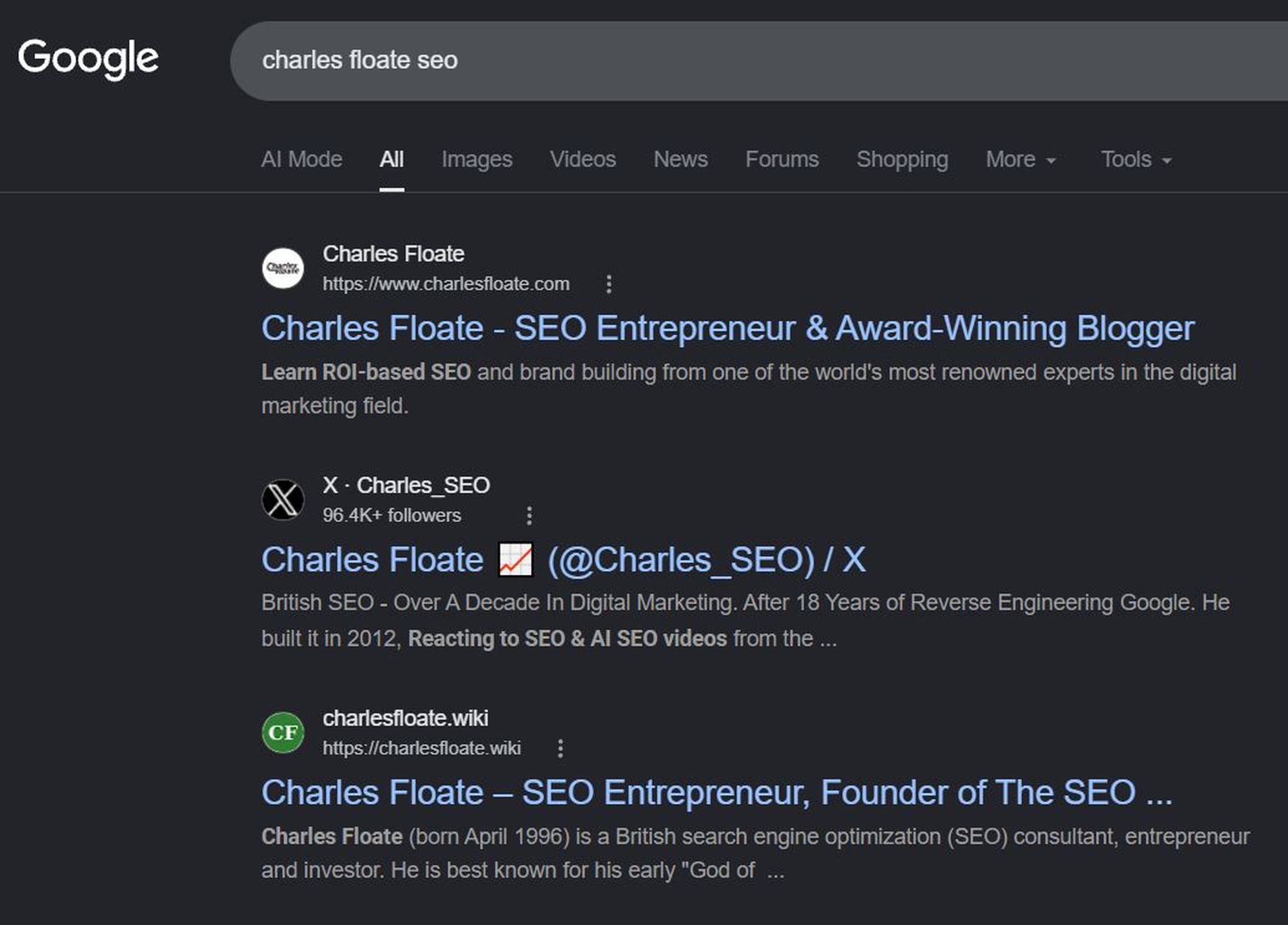Click the 'Learn ROI-based SEO' snippet text
Viewport: 1288px width, 925px height.
coord(366,372)
